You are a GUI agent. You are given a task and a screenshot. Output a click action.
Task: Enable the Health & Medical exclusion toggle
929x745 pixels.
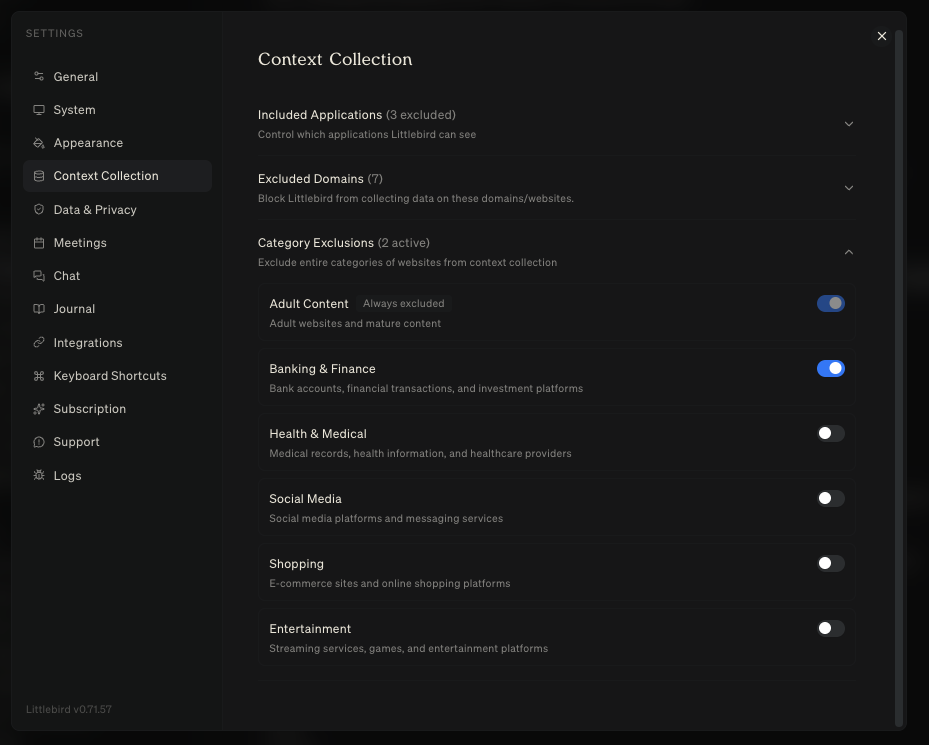click(x=830, y=434)
